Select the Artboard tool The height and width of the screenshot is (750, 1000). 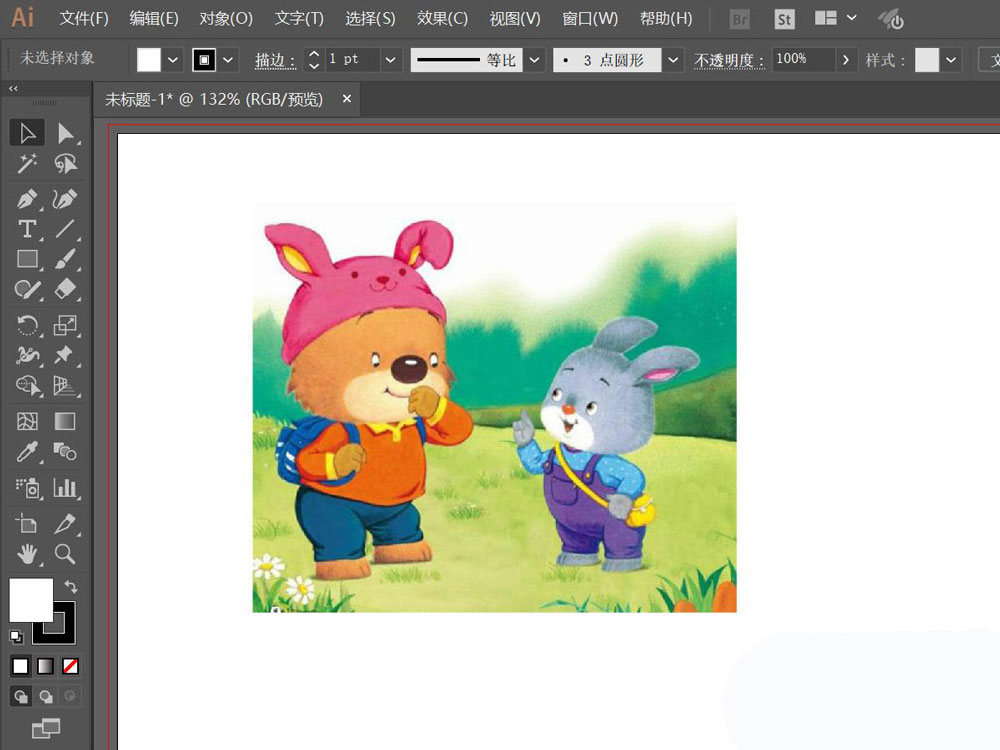(27, 524)
